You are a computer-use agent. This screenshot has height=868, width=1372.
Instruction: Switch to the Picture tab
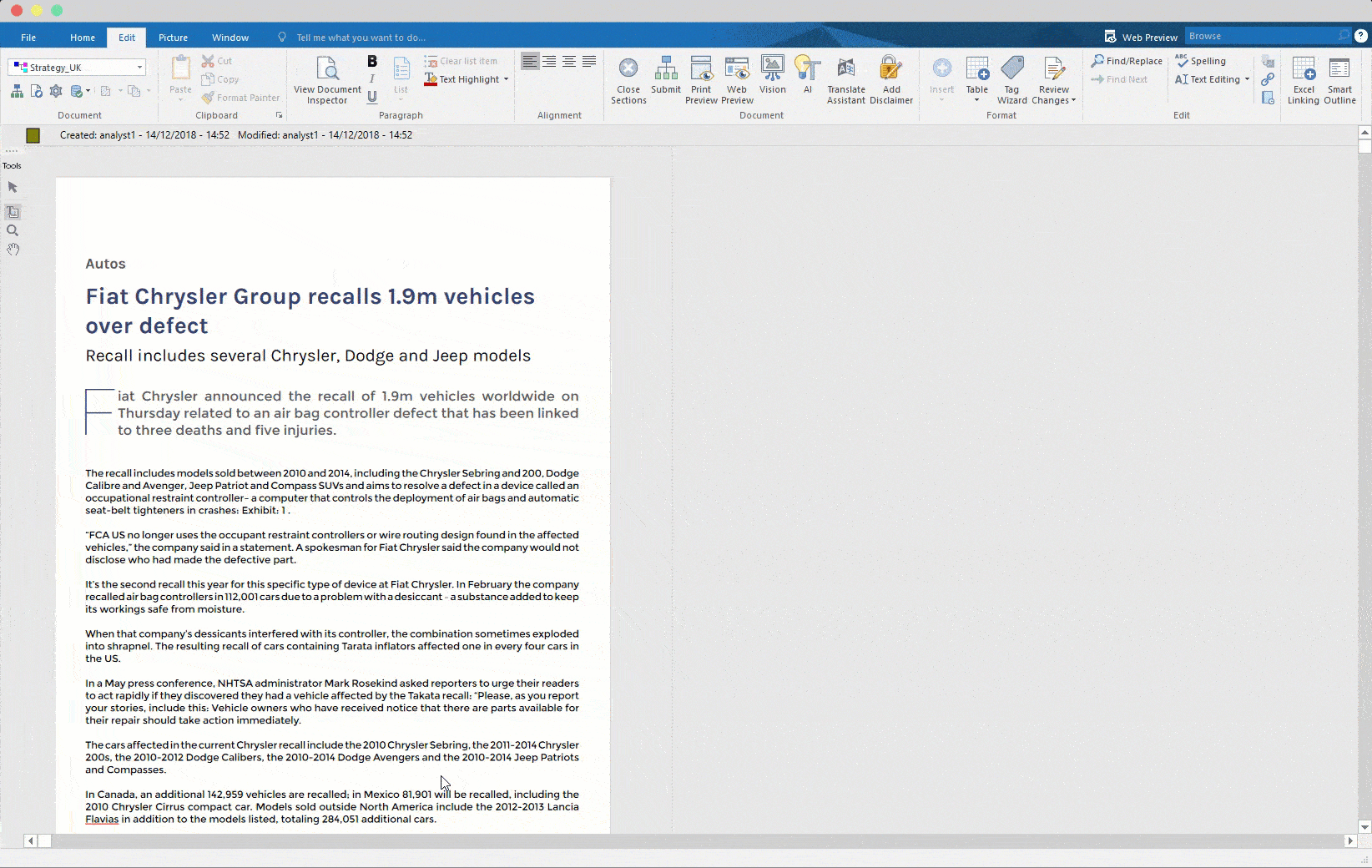[x=173, y=38]
